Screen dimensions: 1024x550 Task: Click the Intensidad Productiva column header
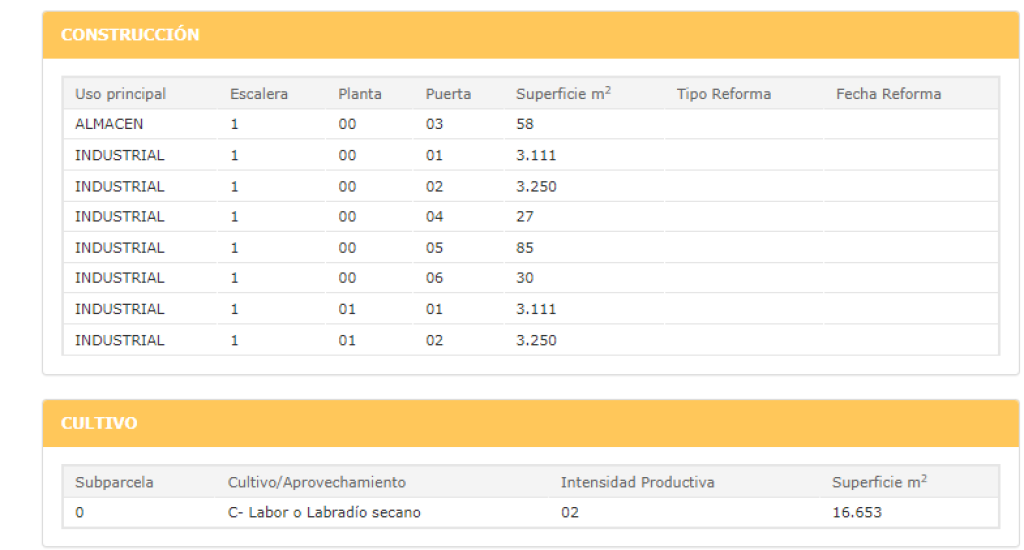pos(637,483)
